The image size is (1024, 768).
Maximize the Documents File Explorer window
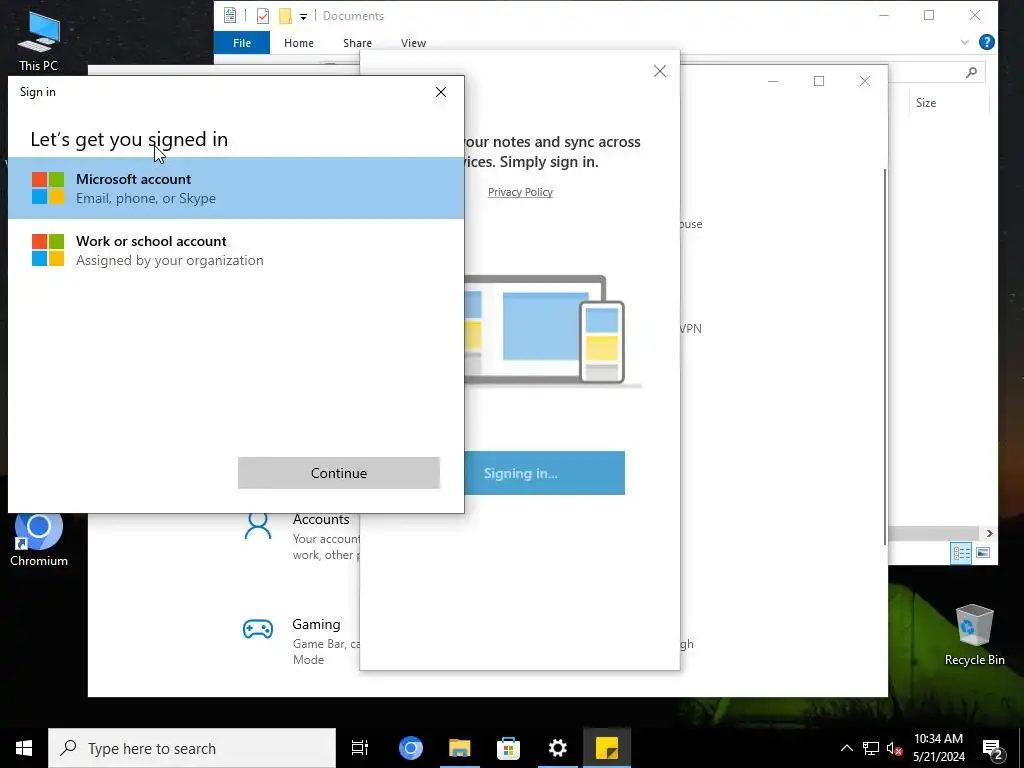click(x=929, y=15)
